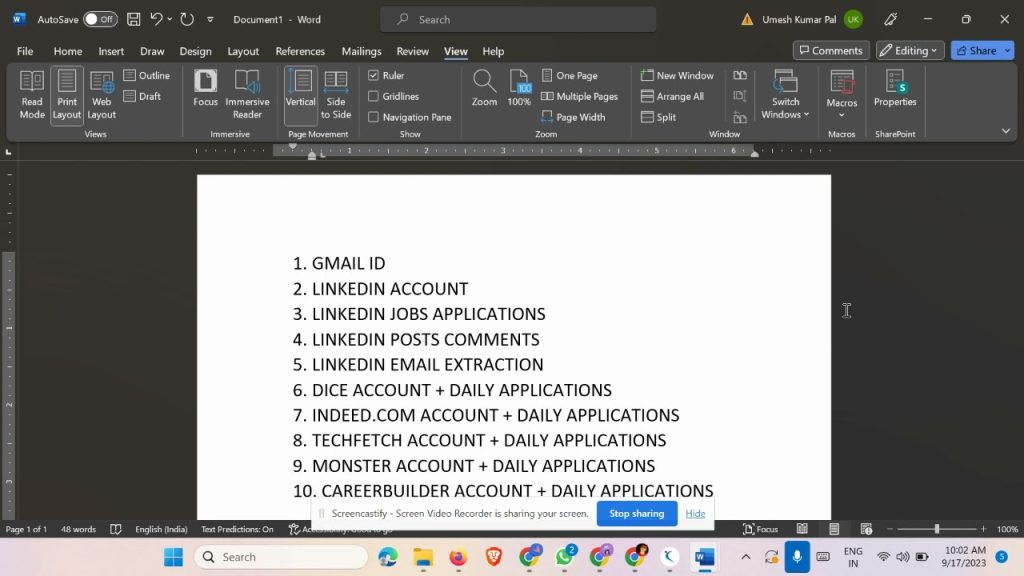The image size is (1024, 576).
Task: Open Windows Start menu
Action: tap(174, 557)
